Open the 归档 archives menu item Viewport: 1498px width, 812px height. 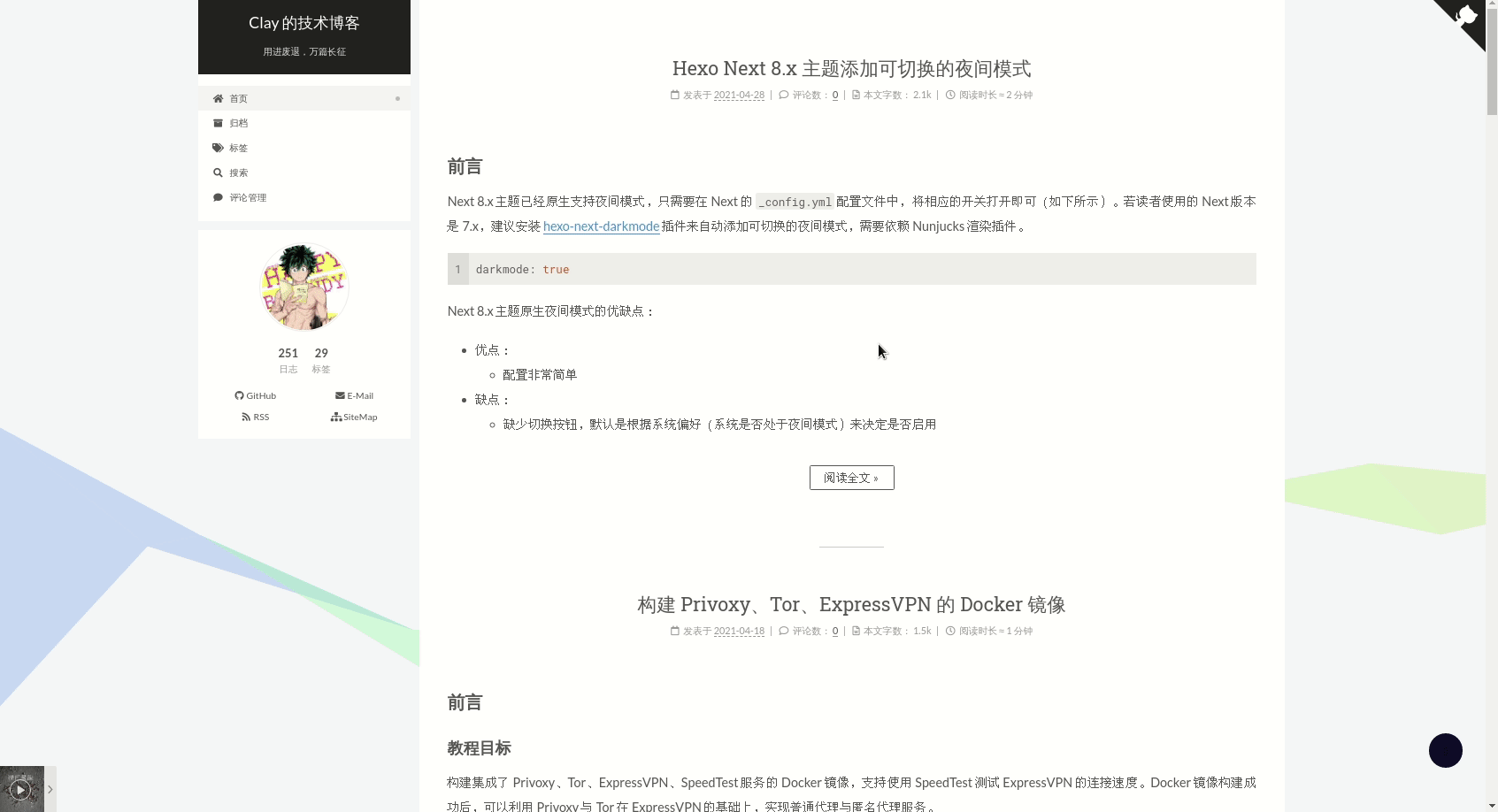239,123
